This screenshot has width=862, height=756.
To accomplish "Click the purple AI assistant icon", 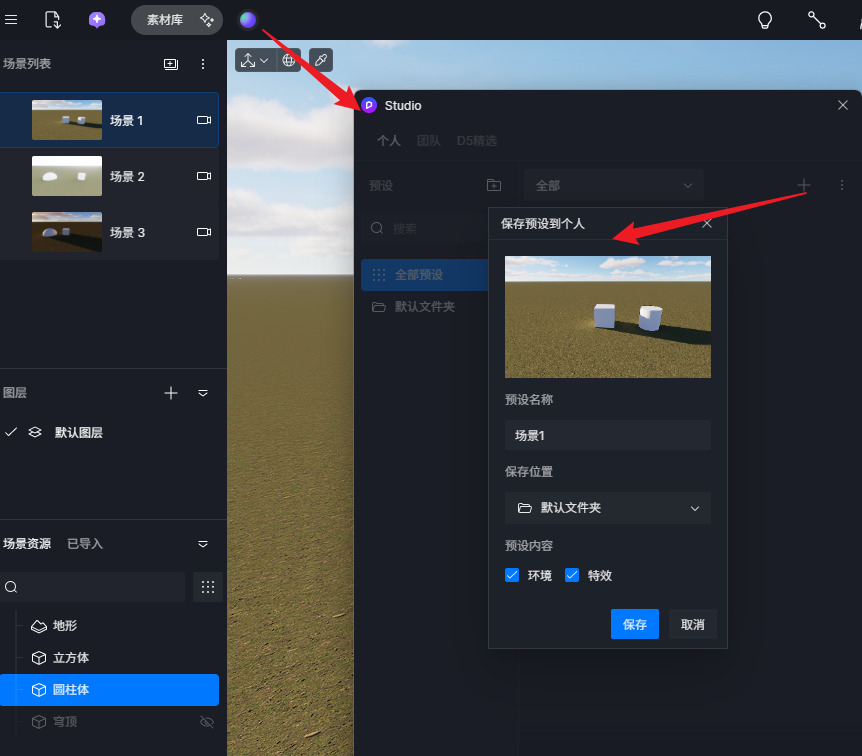I will (x=97, y=19).
